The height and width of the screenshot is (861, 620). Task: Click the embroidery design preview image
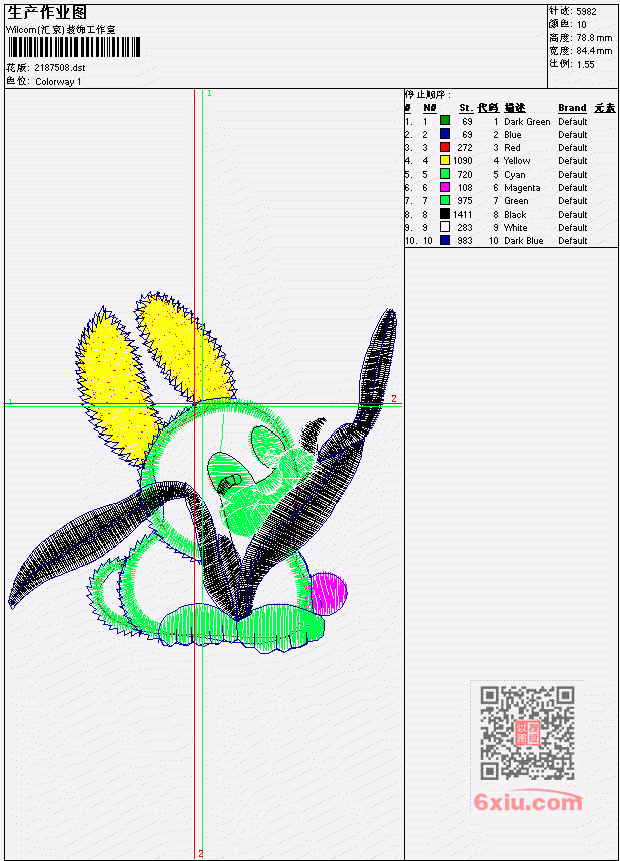202,473
